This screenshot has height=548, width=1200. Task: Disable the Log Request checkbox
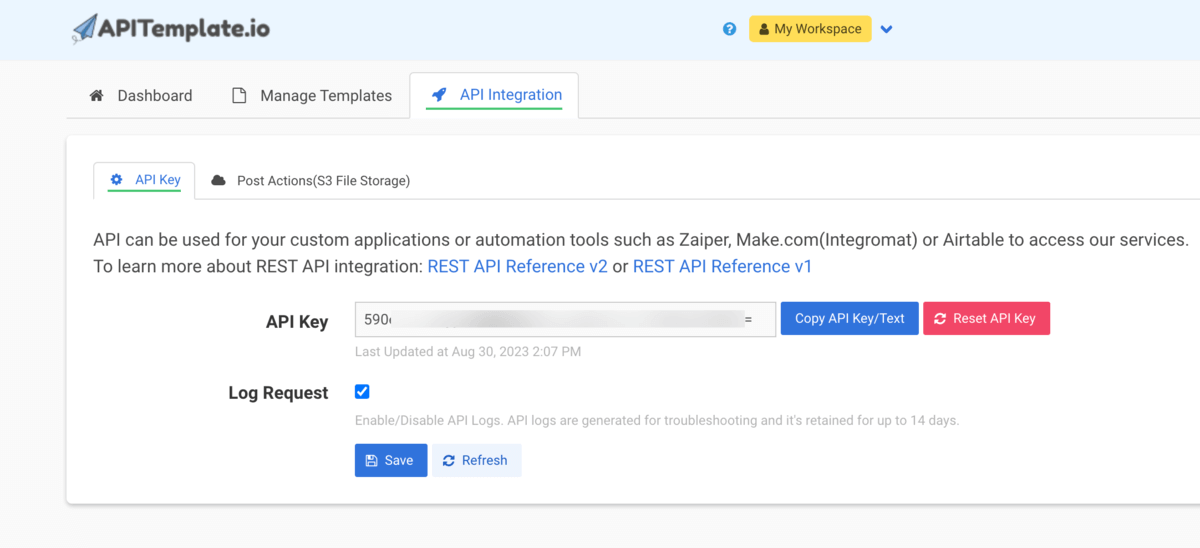[362, 392]
